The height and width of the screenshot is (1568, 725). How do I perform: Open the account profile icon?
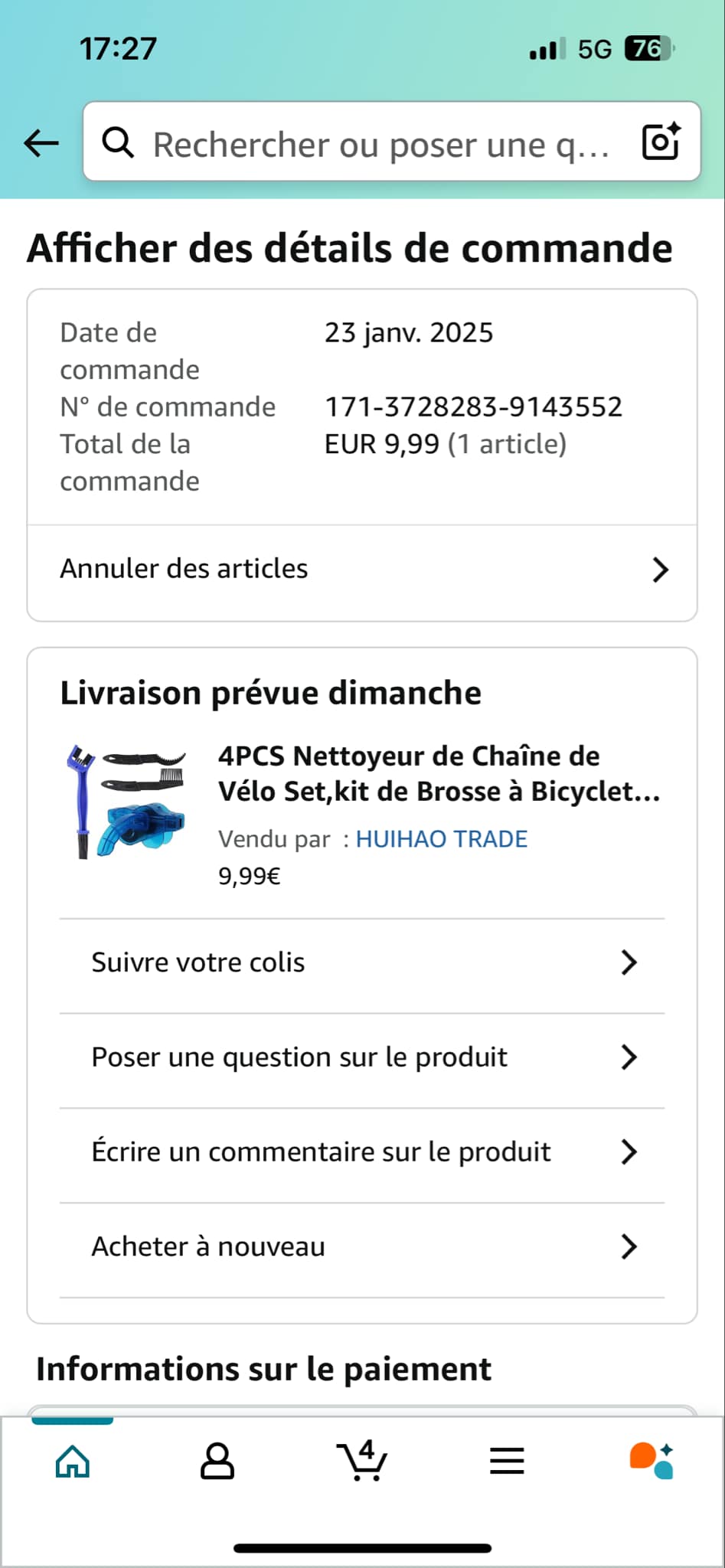[217, 1461]
